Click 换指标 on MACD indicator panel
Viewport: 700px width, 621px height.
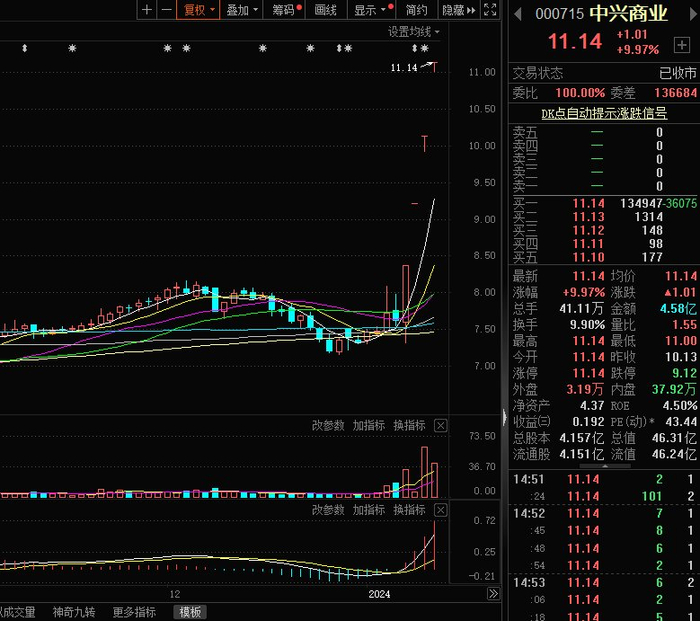[x=409, y=509]
